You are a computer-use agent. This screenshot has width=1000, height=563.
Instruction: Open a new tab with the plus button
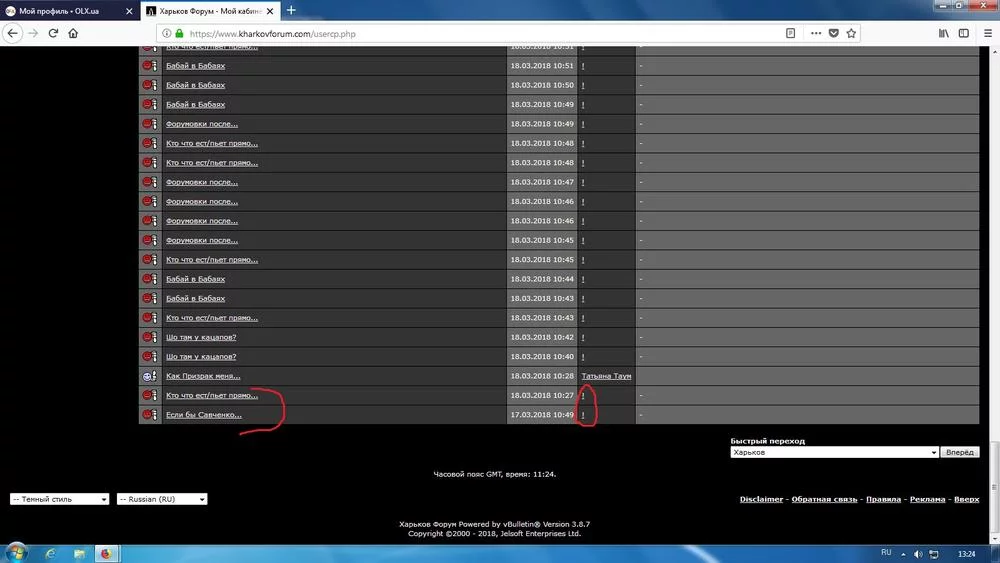(291, 10)
